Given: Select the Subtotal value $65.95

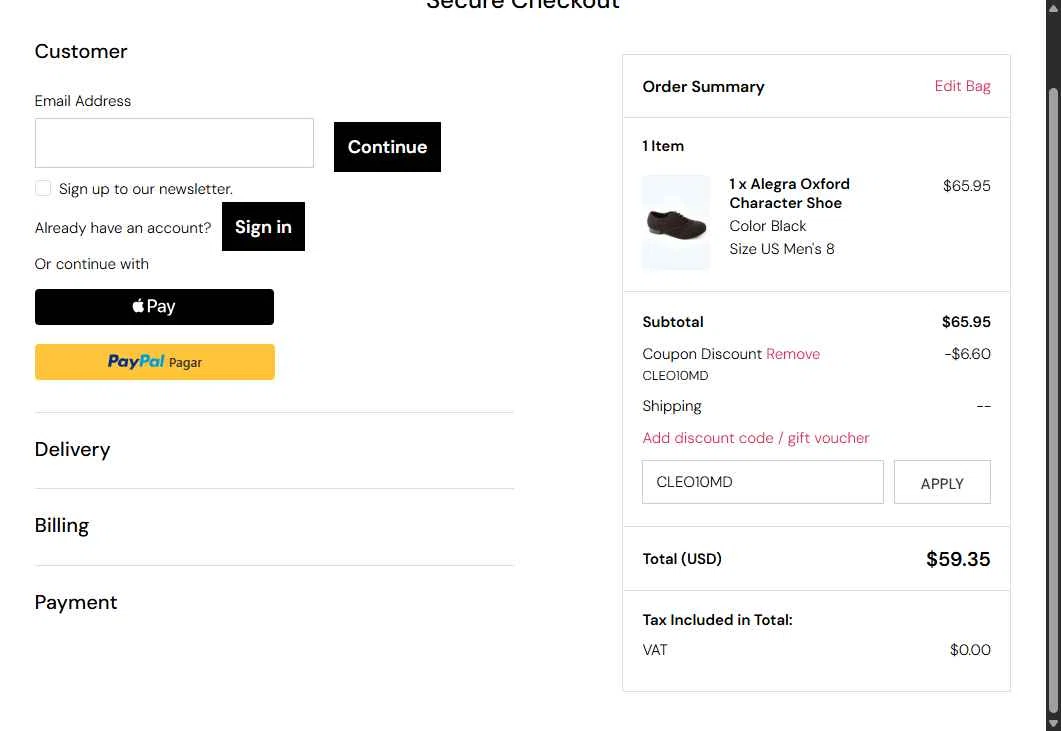Looking at the screenshot, I should (966, 322).
